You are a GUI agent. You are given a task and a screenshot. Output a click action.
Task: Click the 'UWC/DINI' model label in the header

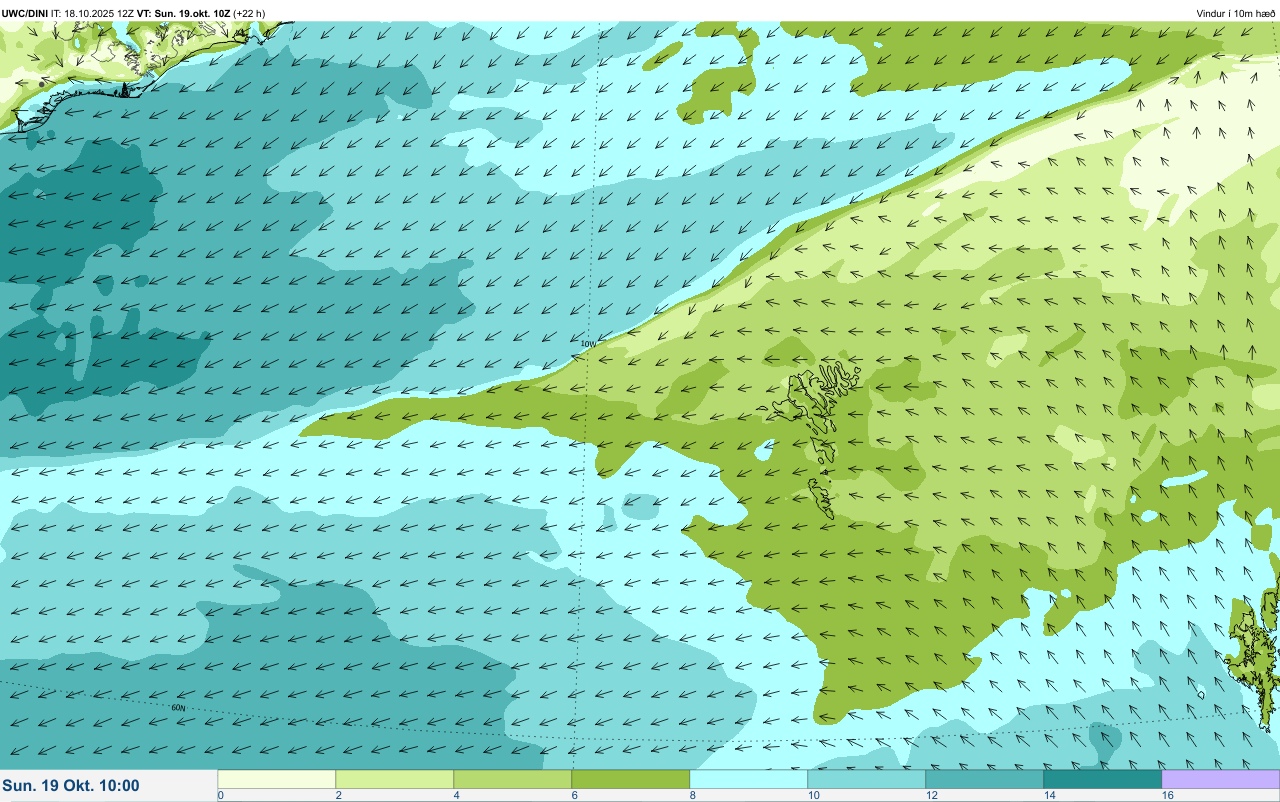coord(25,13)
